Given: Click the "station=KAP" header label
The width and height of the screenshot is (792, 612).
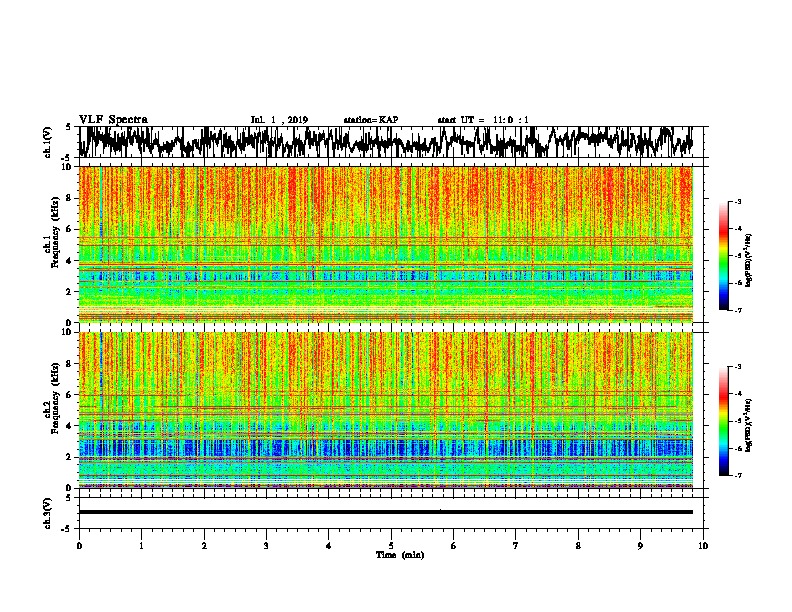Looking at the screenshot, I should click(371, 120).
